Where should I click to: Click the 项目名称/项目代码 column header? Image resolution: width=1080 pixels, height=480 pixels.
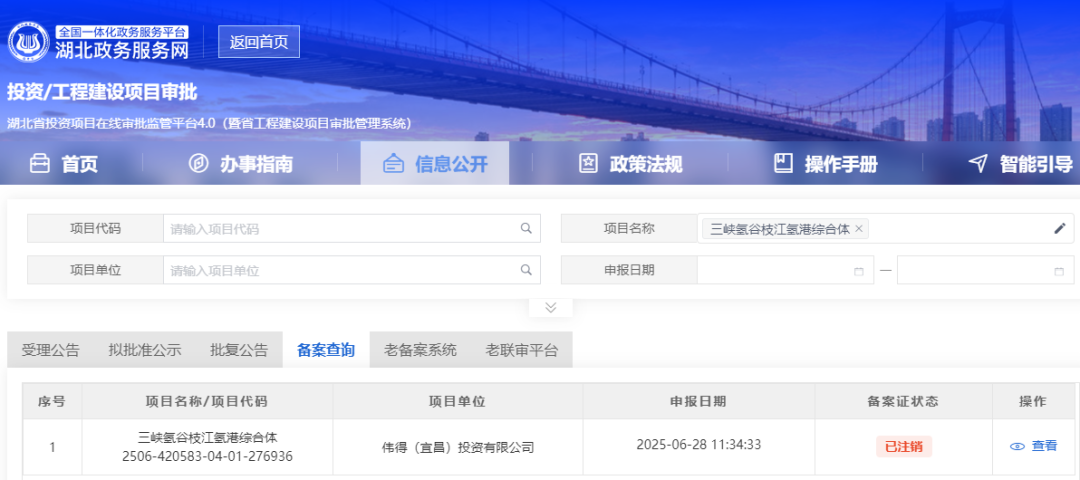207,401
